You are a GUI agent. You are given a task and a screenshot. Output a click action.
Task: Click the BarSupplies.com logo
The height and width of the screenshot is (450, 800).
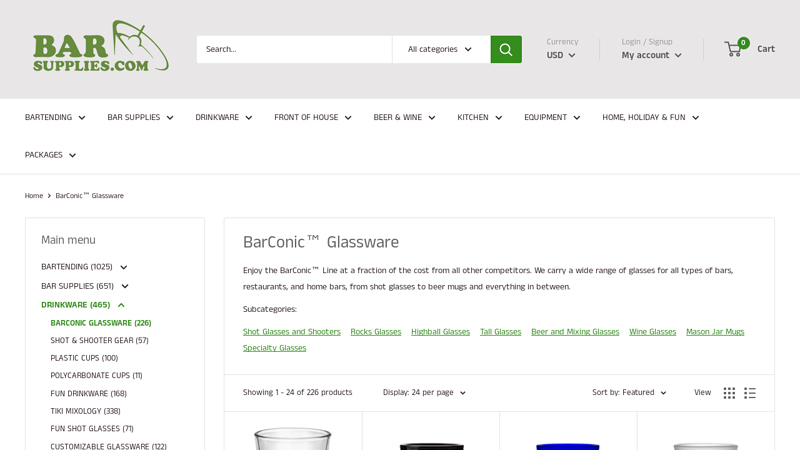pyautogui.click(x=101, y=46)
